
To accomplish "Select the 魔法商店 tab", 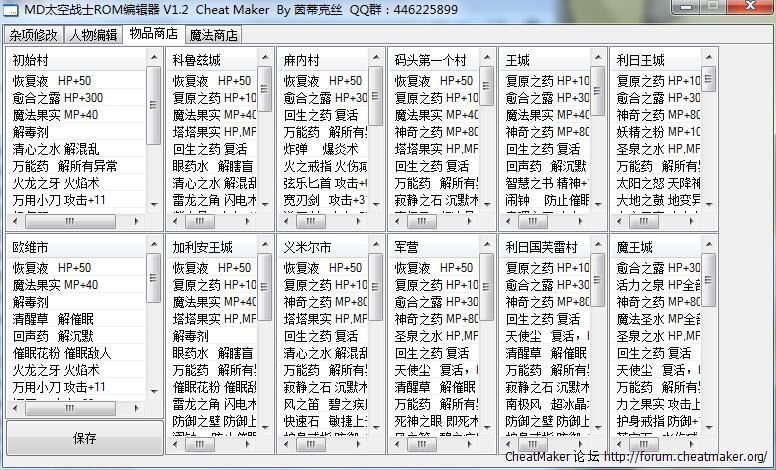I will pyautogui.click(x=213, y=35).
